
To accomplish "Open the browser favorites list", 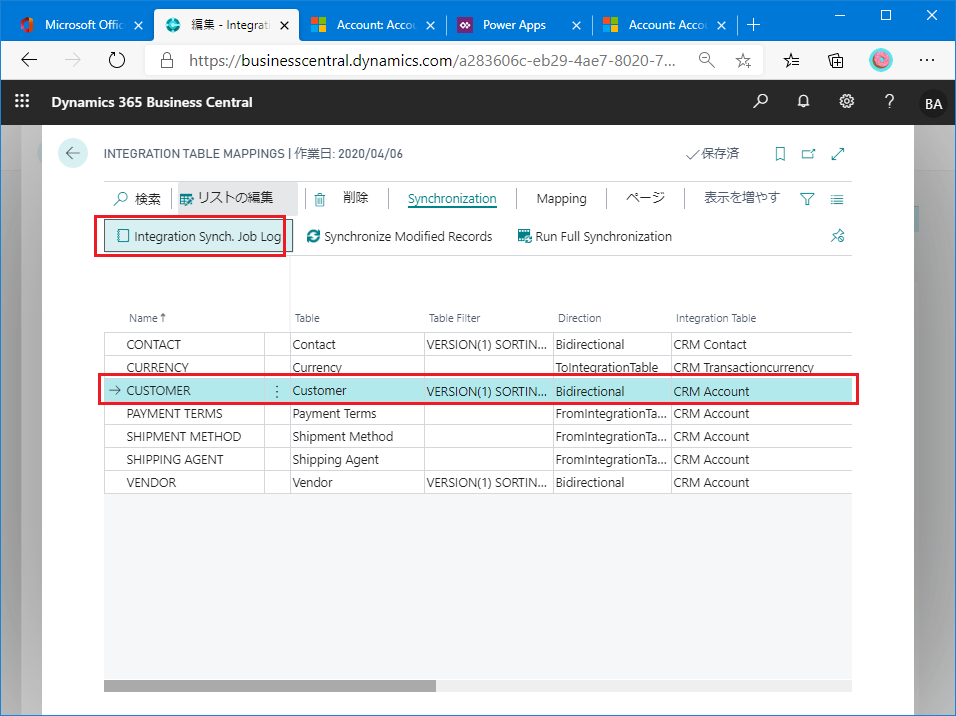I will click(791, 60).
